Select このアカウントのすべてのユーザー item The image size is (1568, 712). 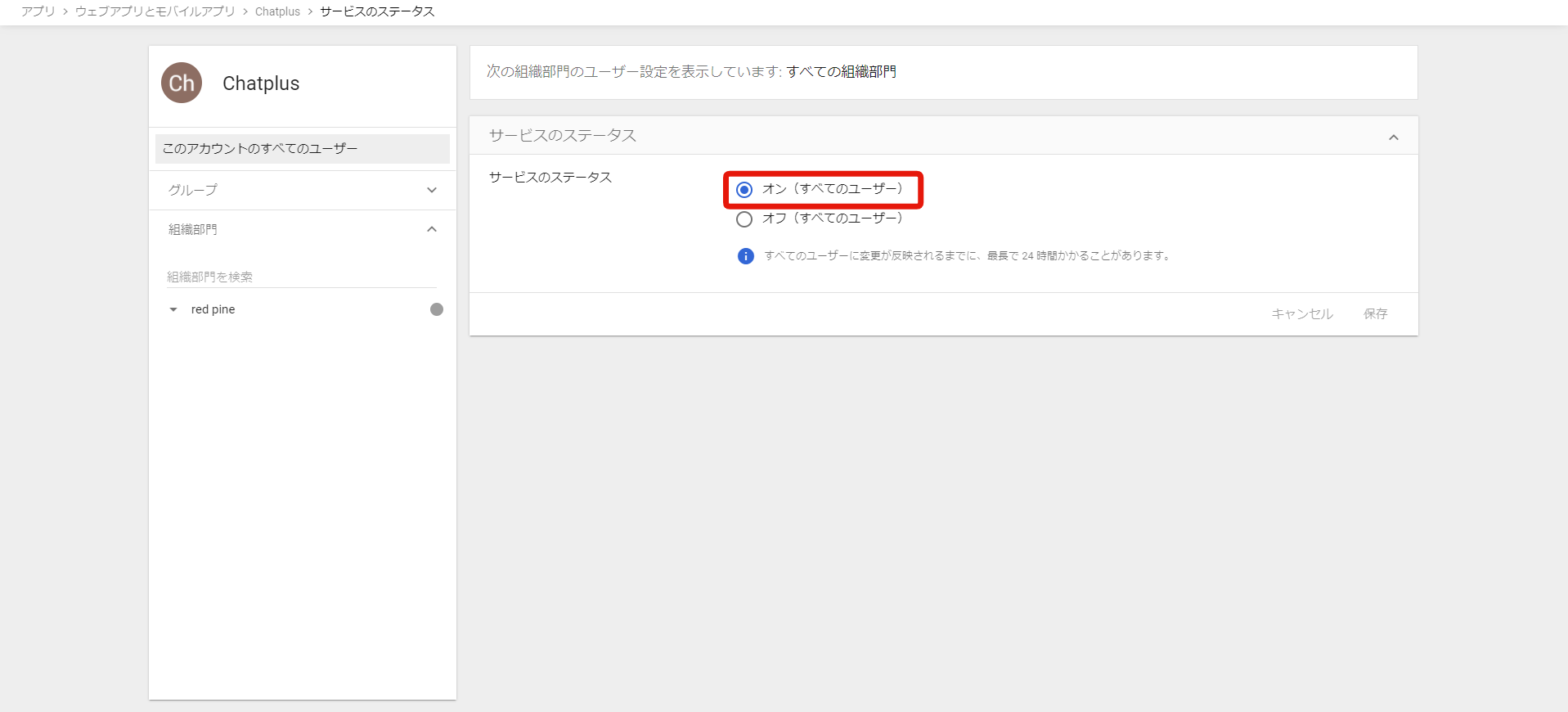[303, 149]
